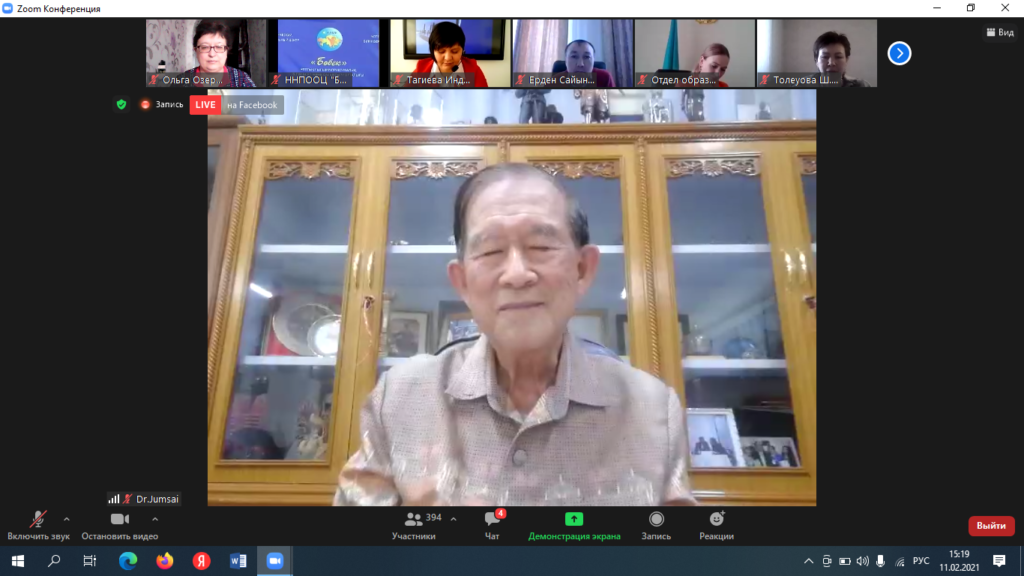This screenshot has width=1024, height=576.
Task: Open Windows taskbar search
Action: pyautogui.click(x=54, y=561)
